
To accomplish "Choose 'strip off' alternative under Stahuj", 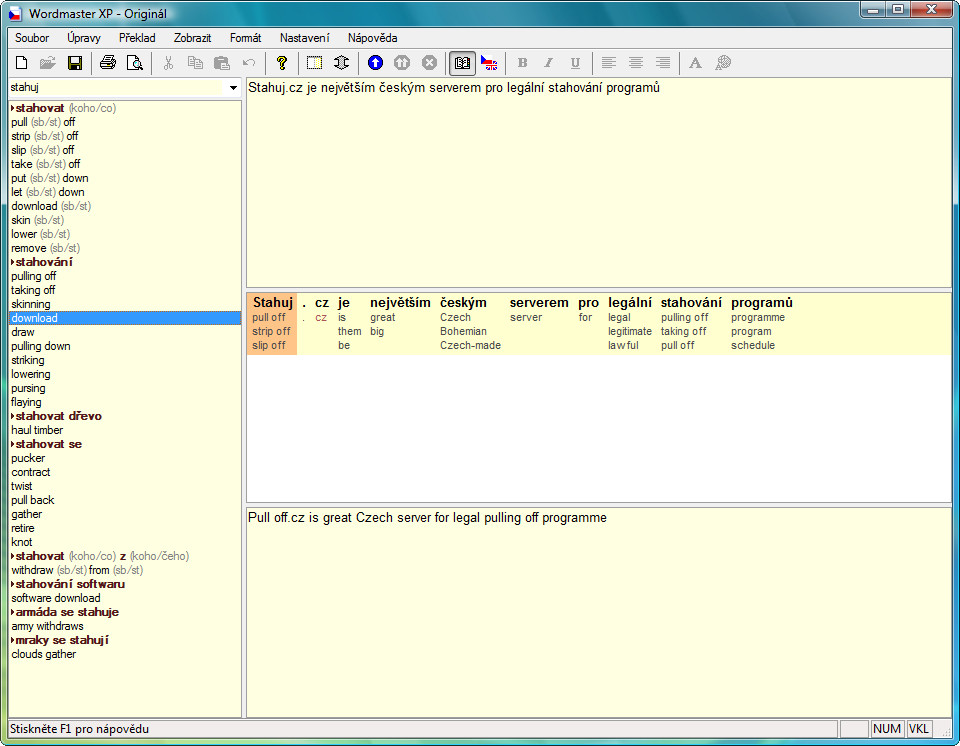I will click(x=271, y=331).
